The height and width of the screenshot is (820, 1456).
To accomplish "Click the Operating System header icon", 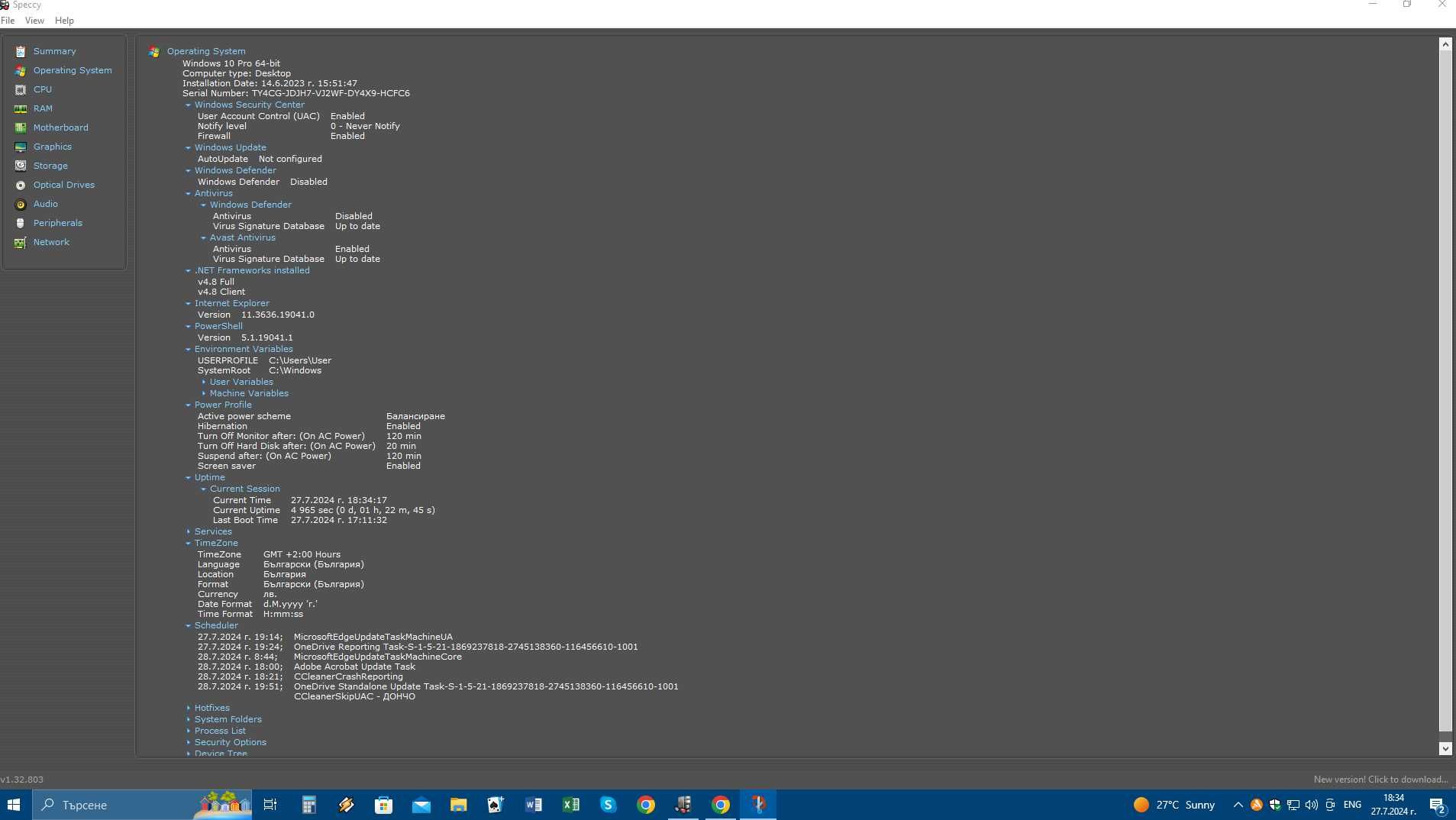I will [154, 52].
